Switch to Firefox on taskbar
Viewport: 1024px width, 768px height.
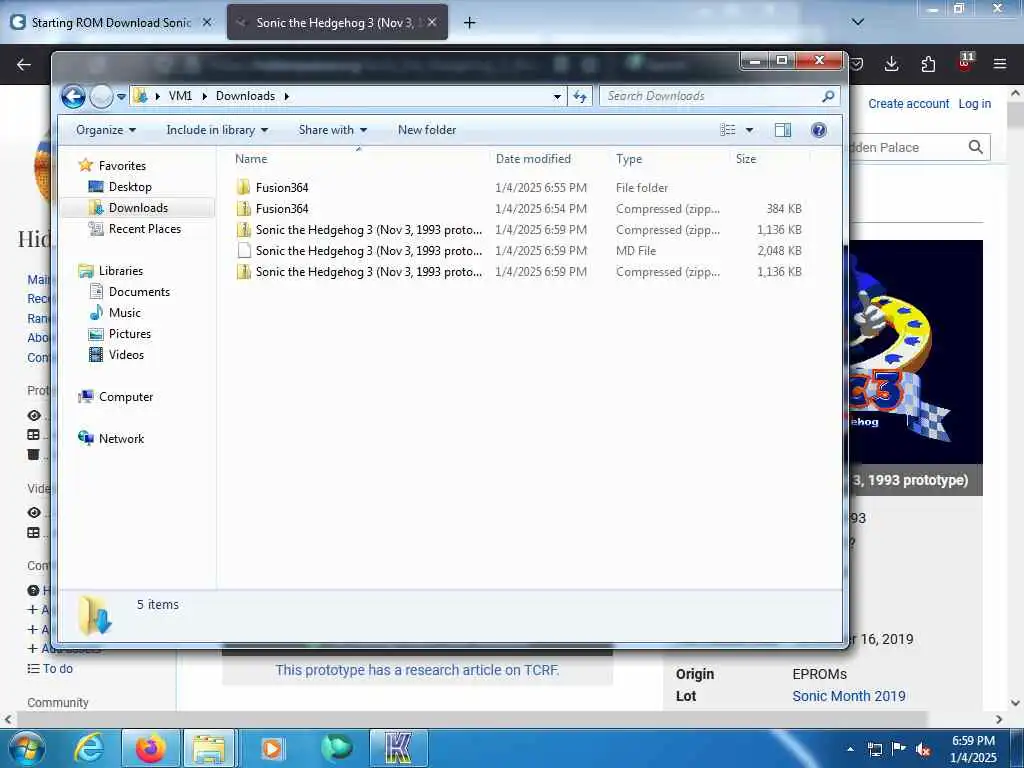pyautogui.click(x=150, y=748)
